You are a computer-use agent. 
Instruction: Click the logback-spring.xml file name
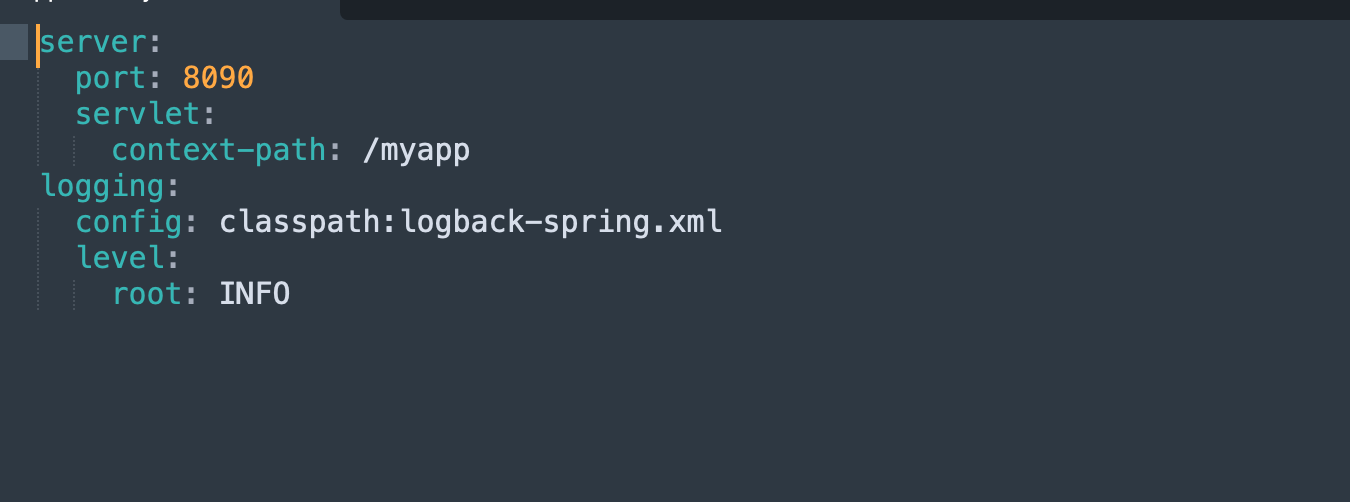(561, 222)
